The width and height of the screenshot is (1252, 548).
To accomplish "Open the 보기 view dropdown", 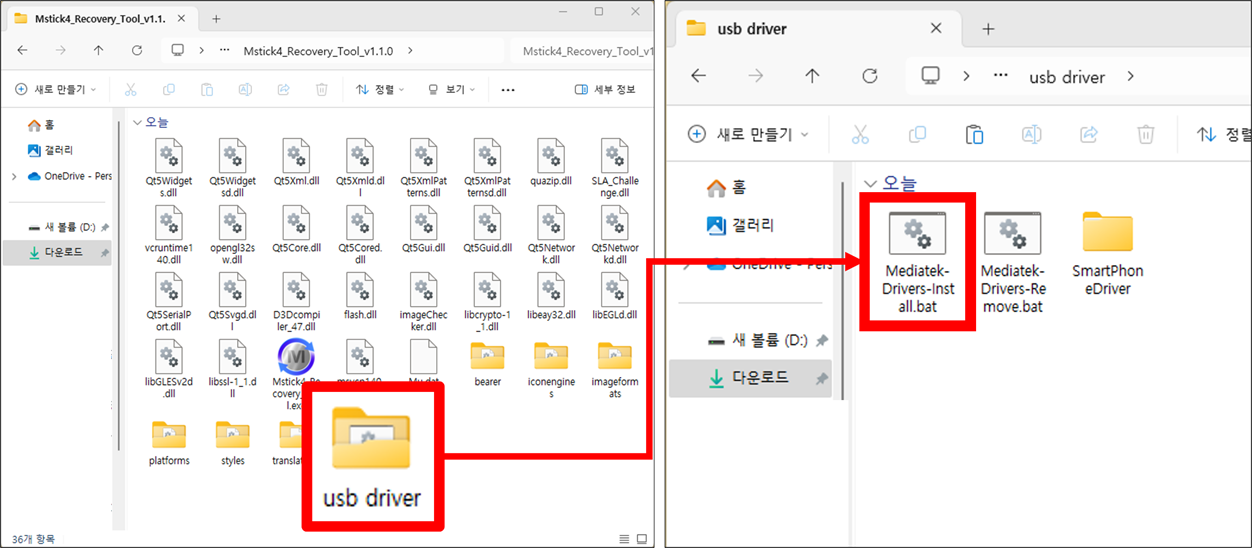I will [452, 90].
